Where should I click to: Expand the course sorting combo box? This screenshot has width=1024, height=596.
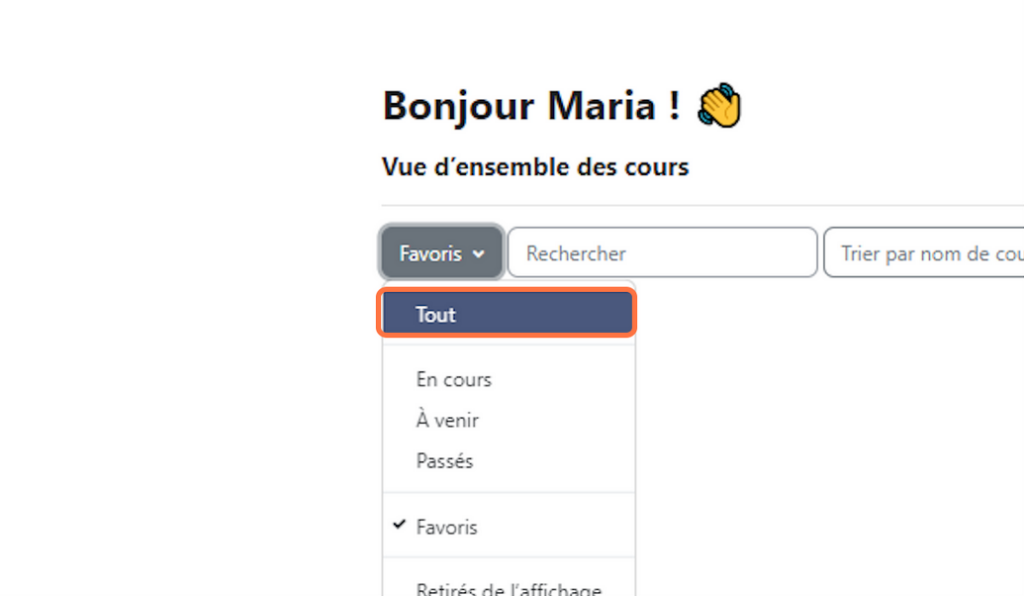924,253
